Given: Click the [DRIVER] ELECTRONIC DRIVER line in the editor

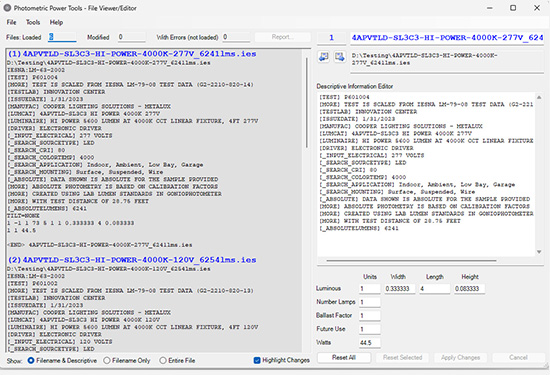Looking at the screenshot, I should [x=366, y=148].
